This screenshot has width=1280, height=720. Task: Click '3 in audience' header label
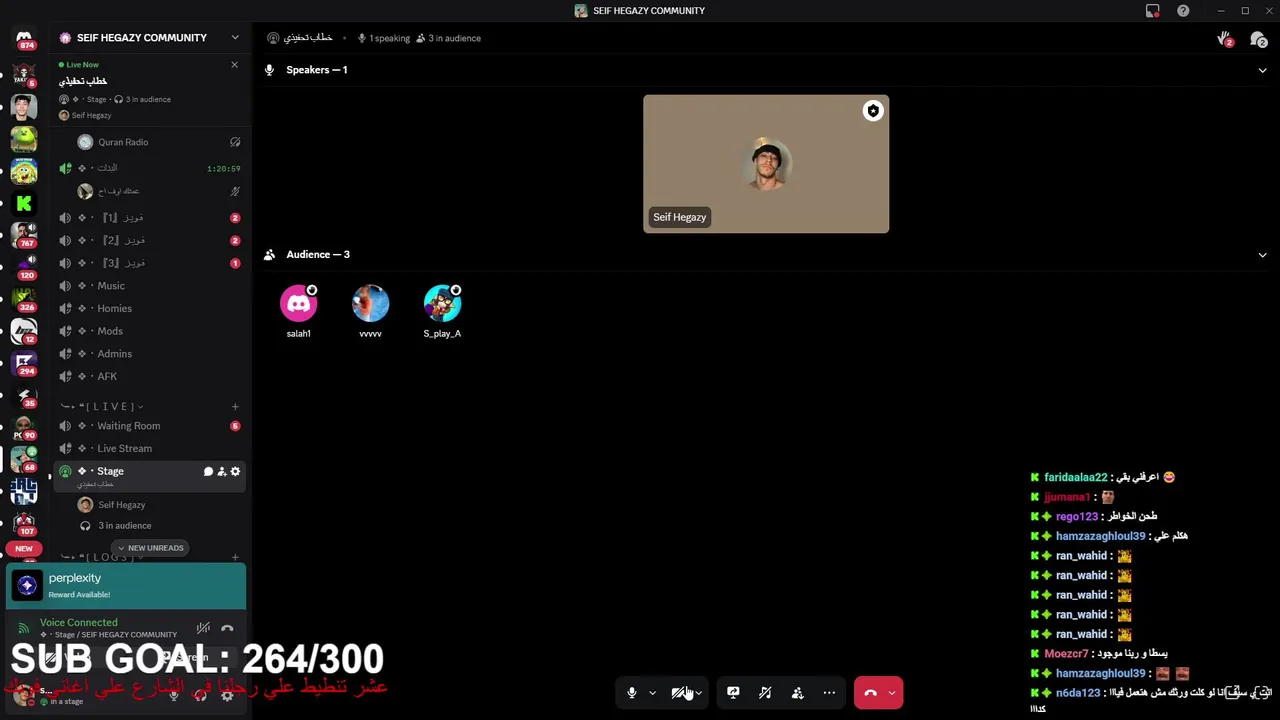click(448, 39)
